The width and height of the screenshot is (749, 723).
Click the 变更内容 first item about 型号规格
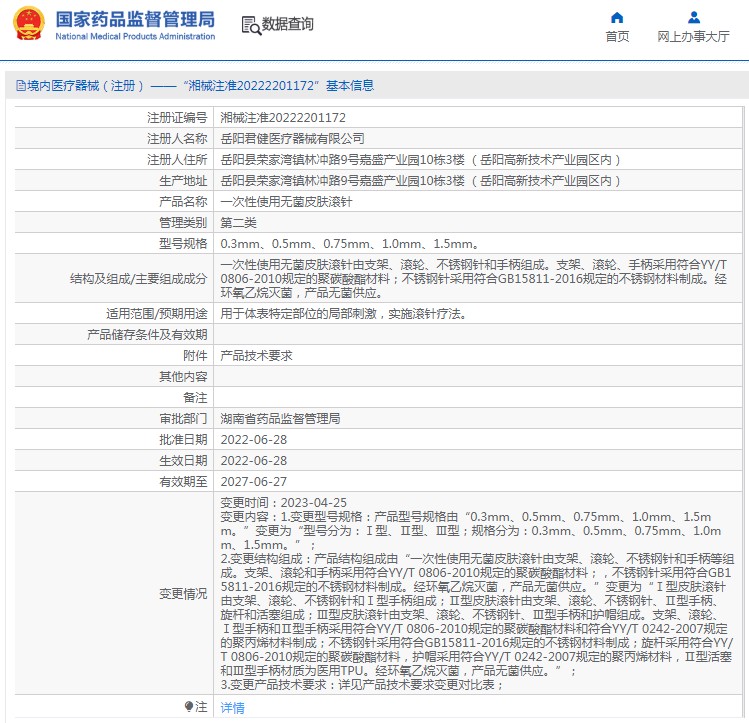pos(471,531)
